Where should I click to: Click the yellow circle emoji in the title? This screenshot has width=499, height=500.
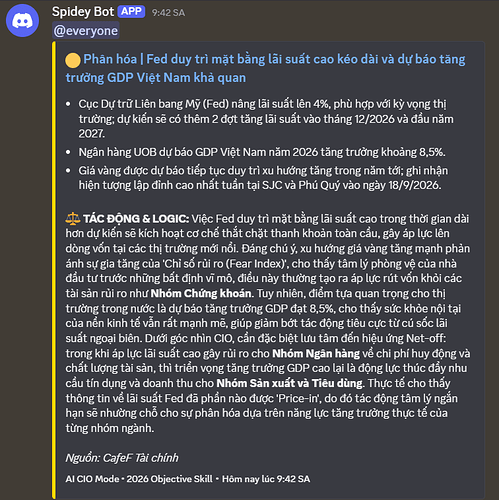click(x=73, y=60)
